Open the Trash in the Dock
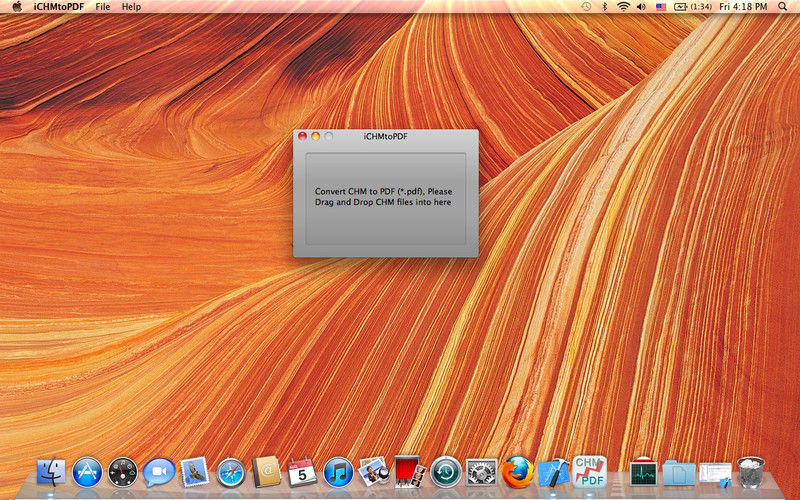The height and width of the screenshot is (500, 800). tap(751, 472)
